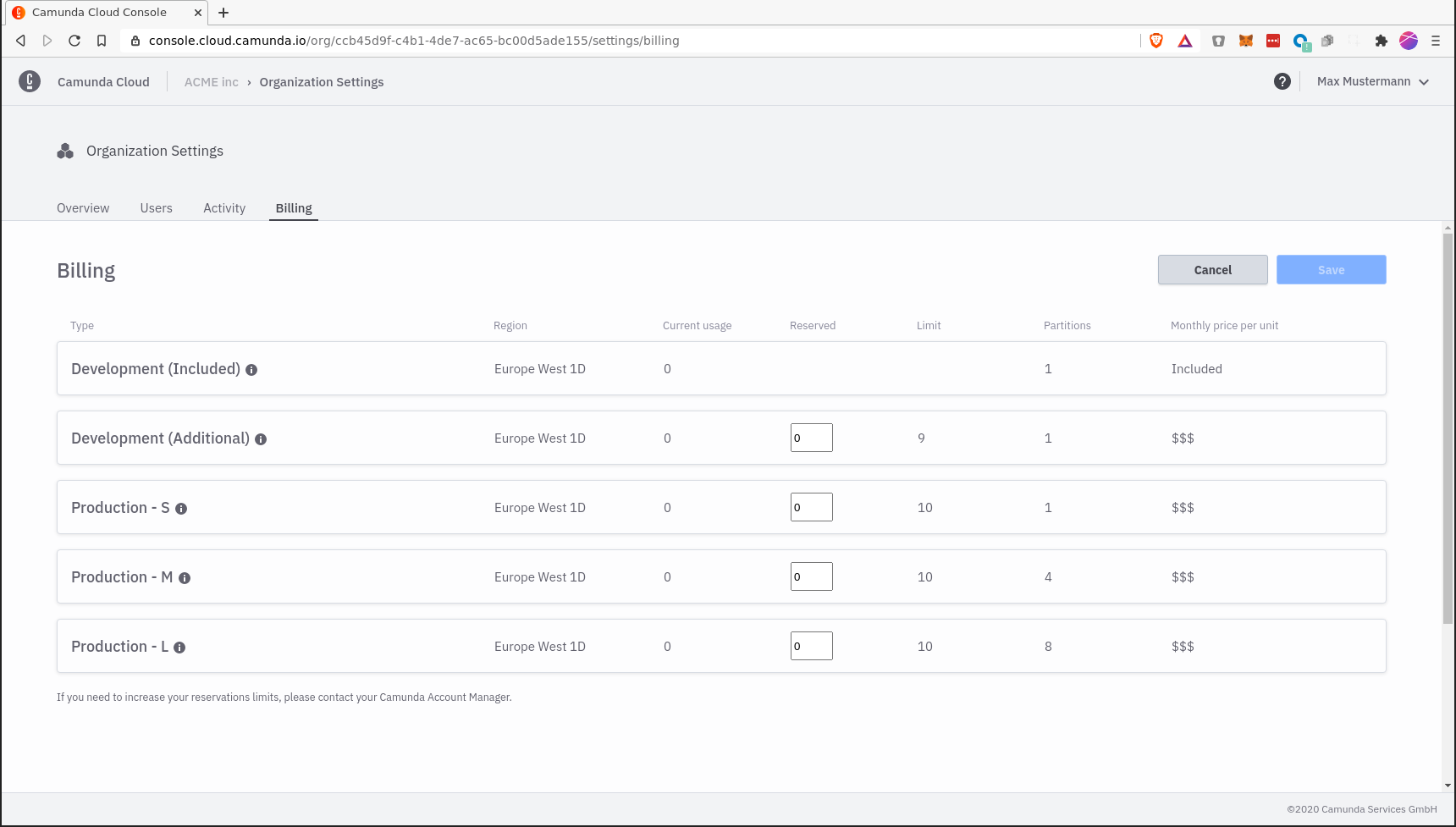Click Partitions value 8 for Production - L

click(1048, 647)
